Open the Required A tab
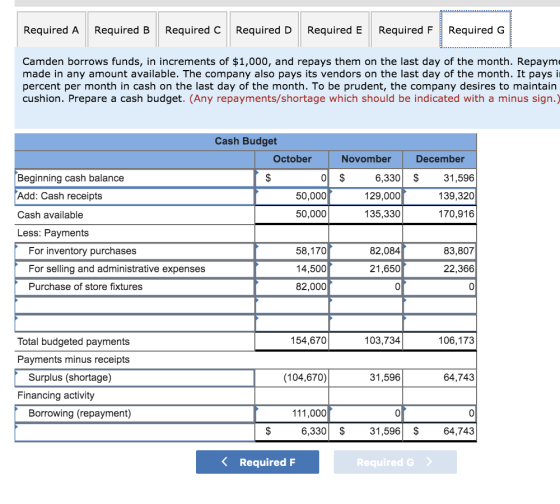Viewport: 560px width, 504px height. tap(51, 30)
